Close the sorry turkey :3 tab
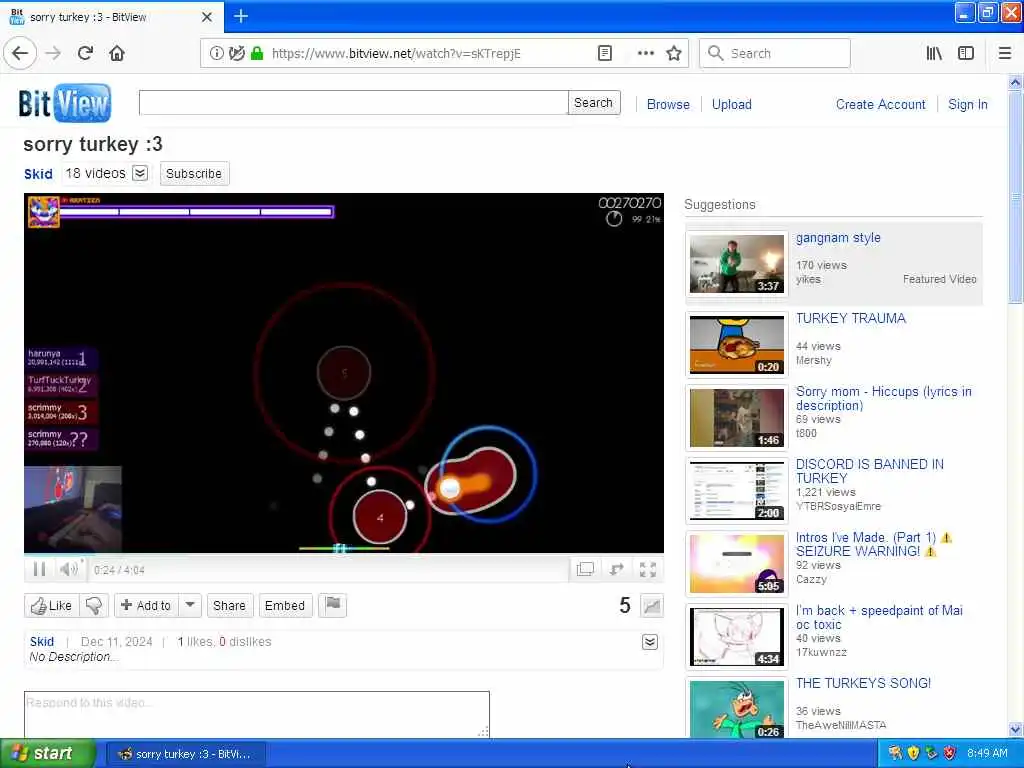Image resolution: width=1024 pixels, height=768 pixels. coord(207,17)
